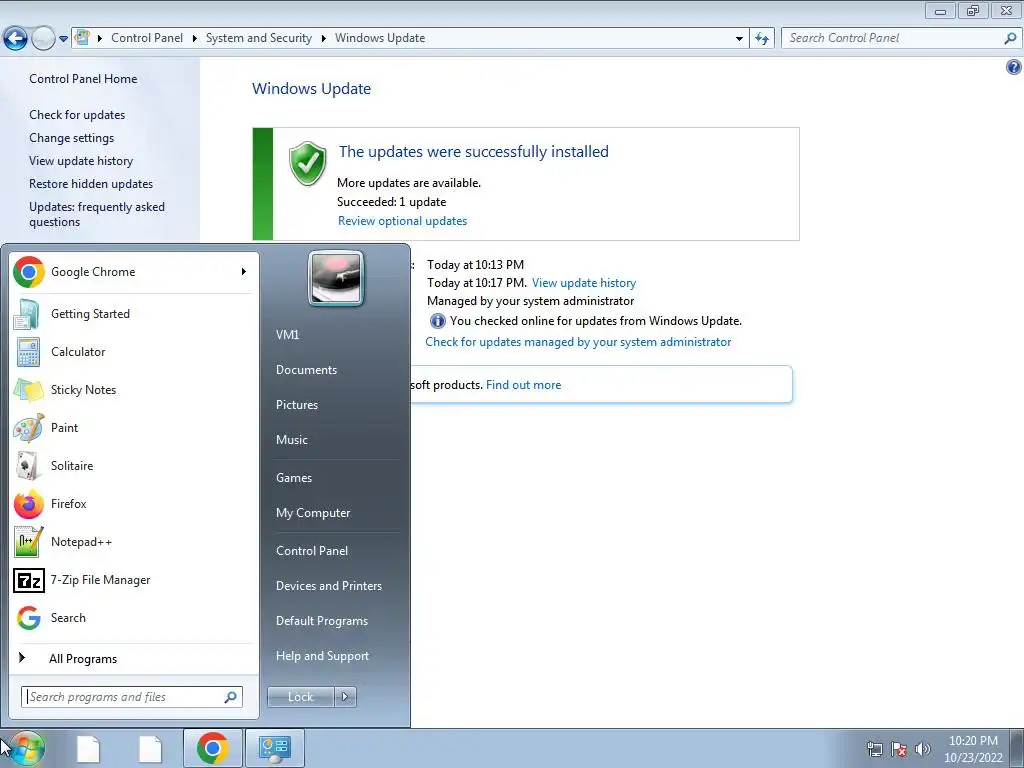Screen dimensions: 1024x768
Task: Launch Paint icon in Start menu
Action: (28, 428)
